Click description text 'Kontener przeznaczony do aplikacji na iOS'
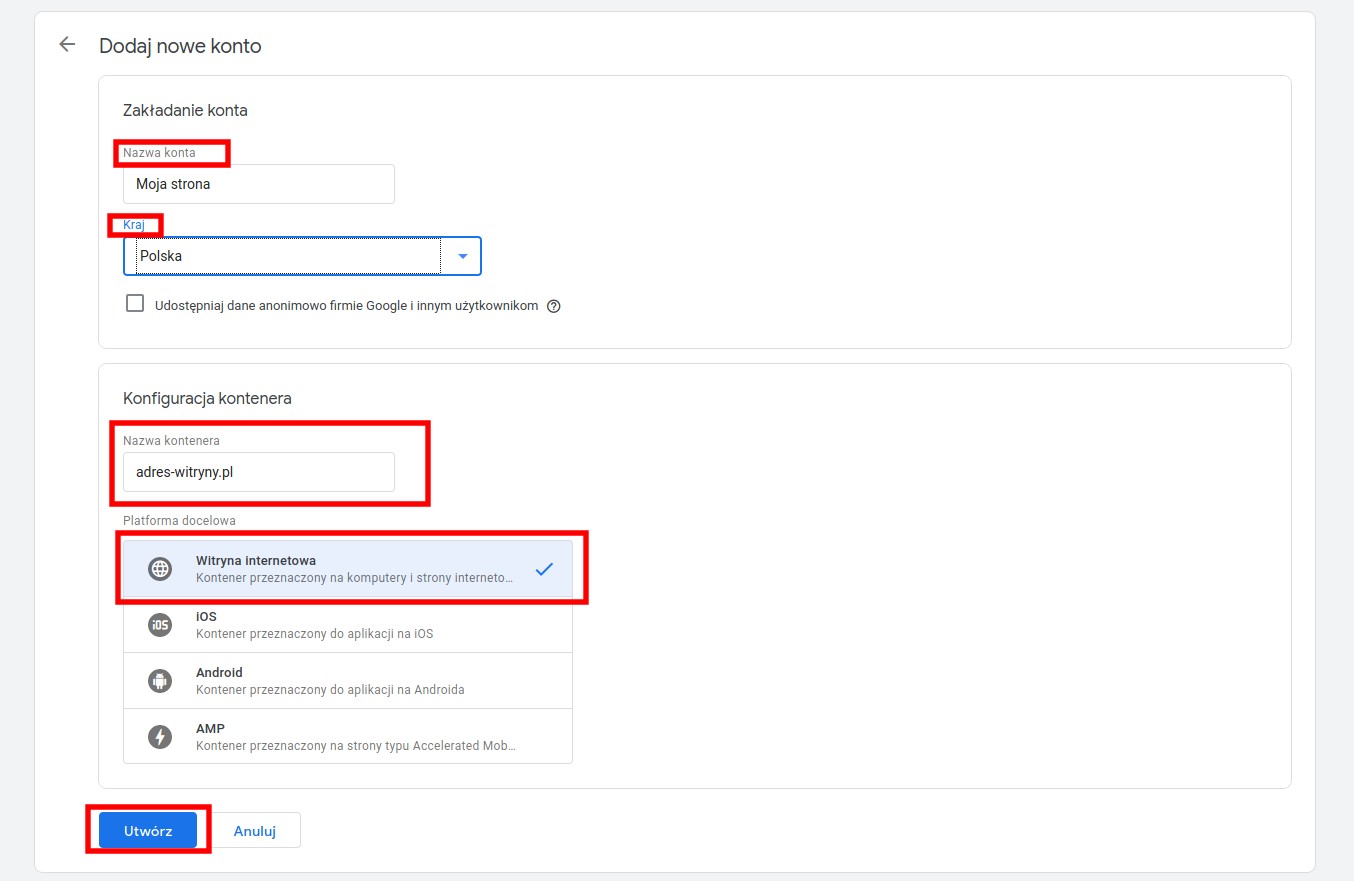Image resolution: width=1354 pixels, height=881 pixels. click(314, 634)
